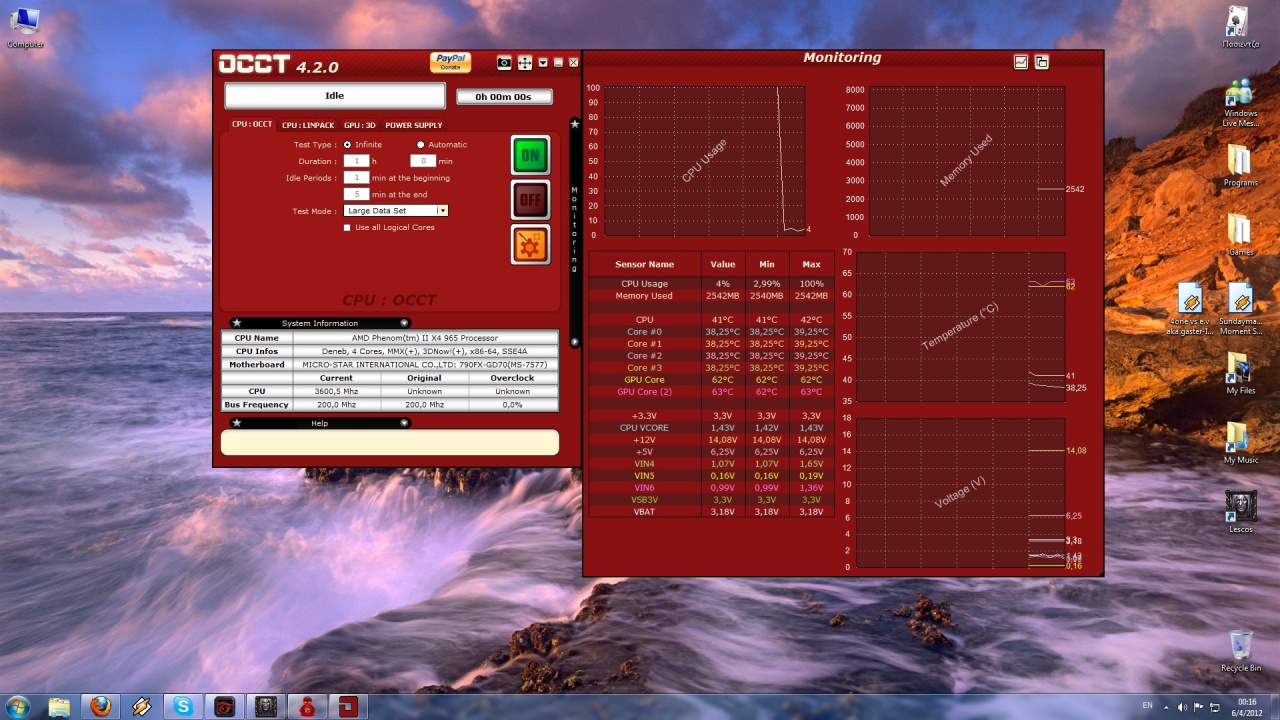Stop the test with the OFF button

pyautogui.click(x=530, y=200)
